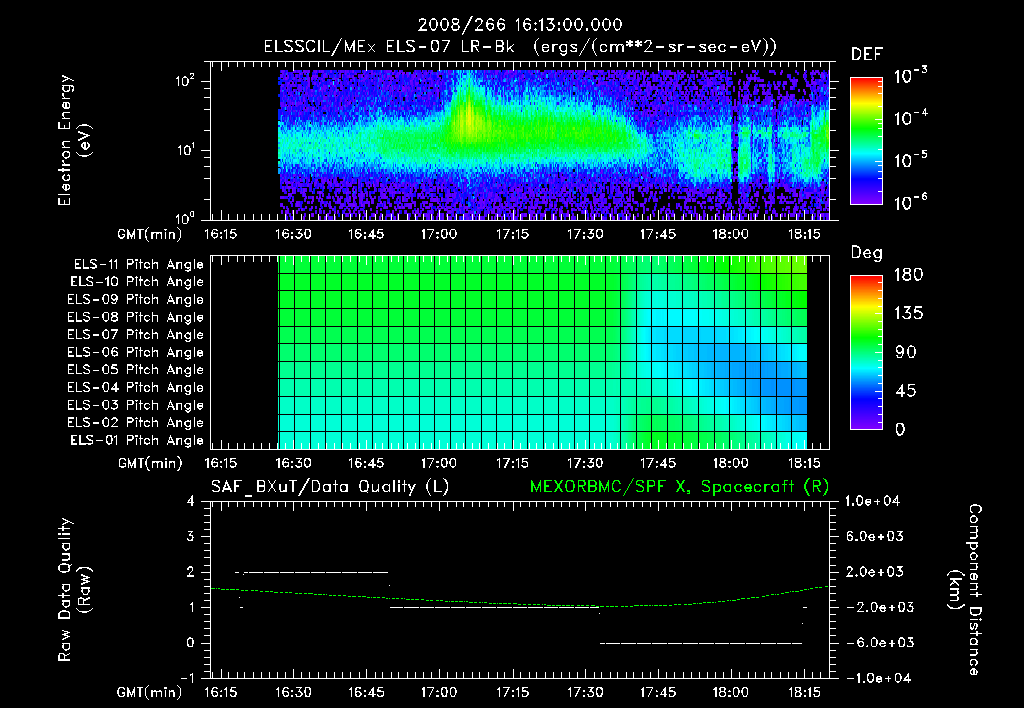1024x708 pixels.
Task: Click the timestamp title 2008/266 16:13:00.000
Action: 520,25
